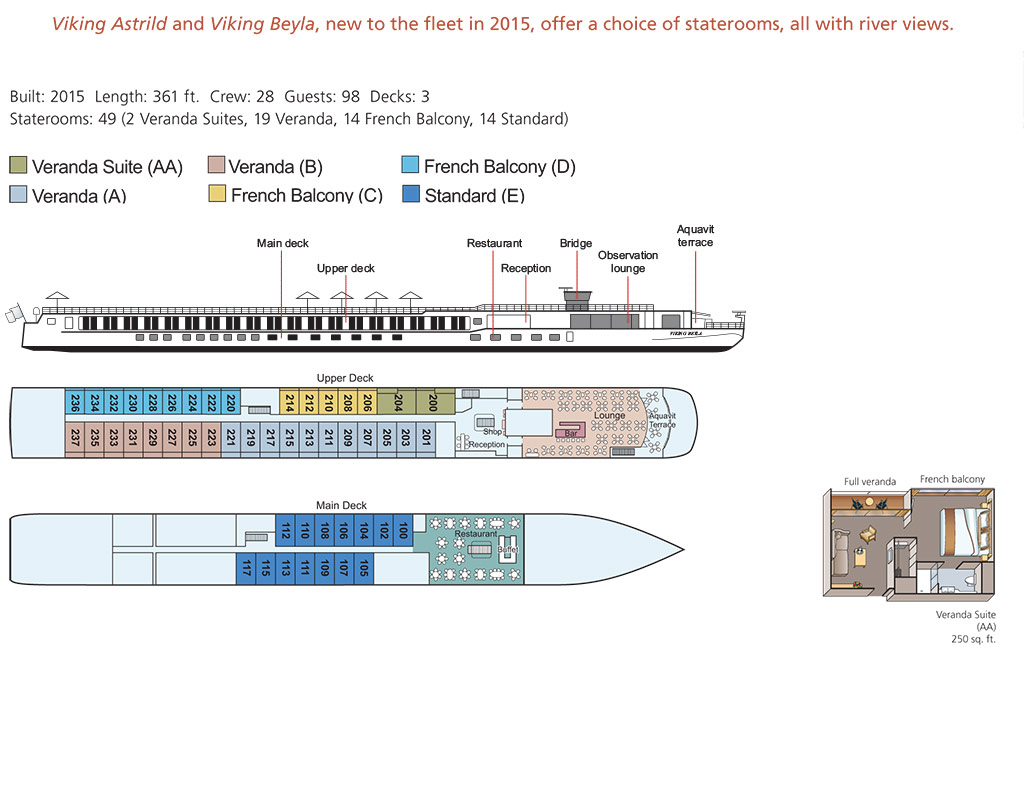Click the Veranda (B) legend color swatch
The width and height of the screenshot is (1024, 800).
pos(216,165)
